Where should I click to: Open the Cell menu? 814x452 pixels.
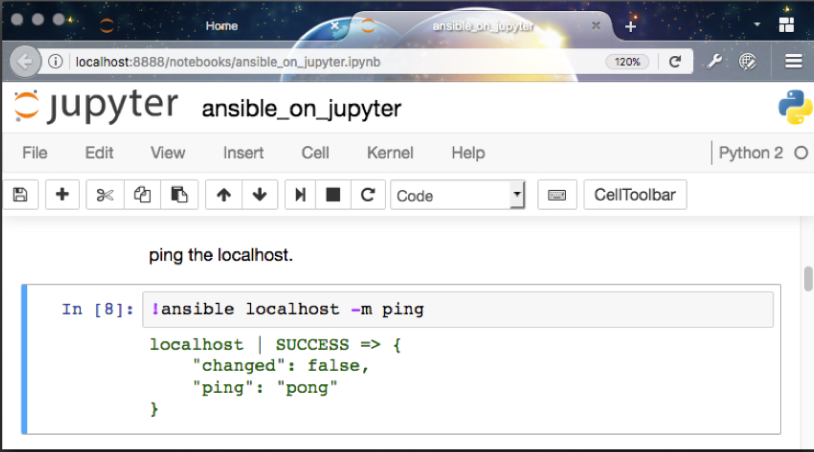tap(315, 153)
